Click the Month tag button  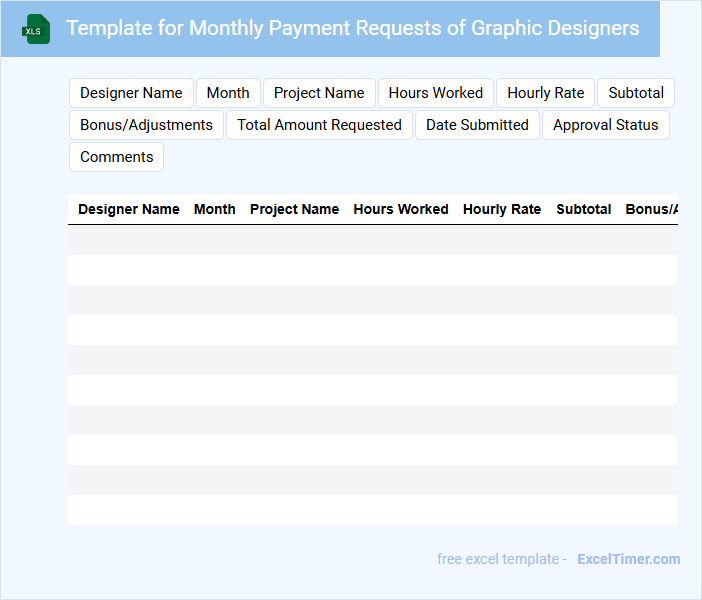point(228,93)
